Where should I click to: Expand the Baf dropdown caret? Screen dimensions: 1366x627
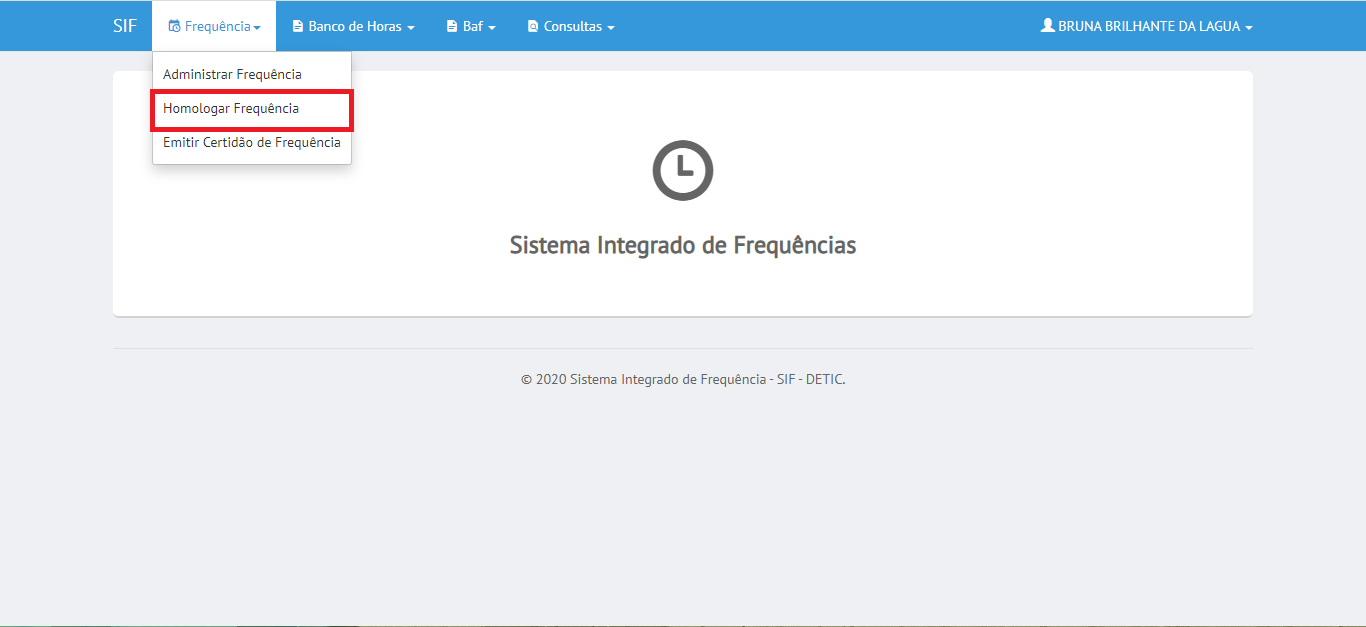pos(492,28)
